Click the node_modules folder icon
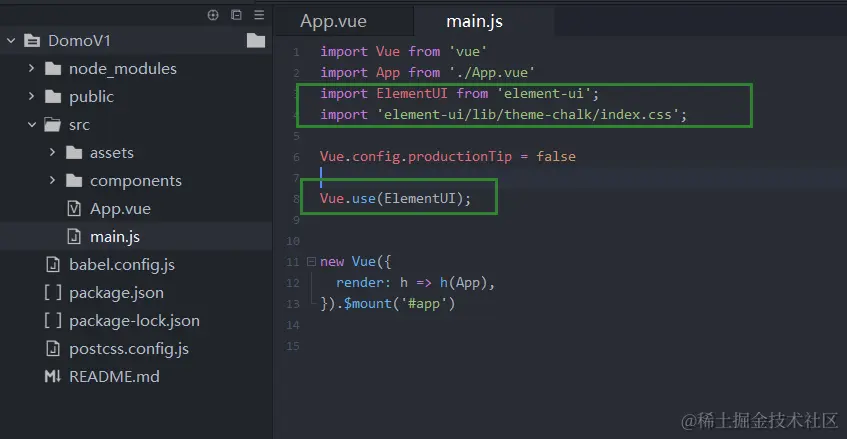Image resolution: width=847 pixels, height=439 pixels. coord(53,69)
